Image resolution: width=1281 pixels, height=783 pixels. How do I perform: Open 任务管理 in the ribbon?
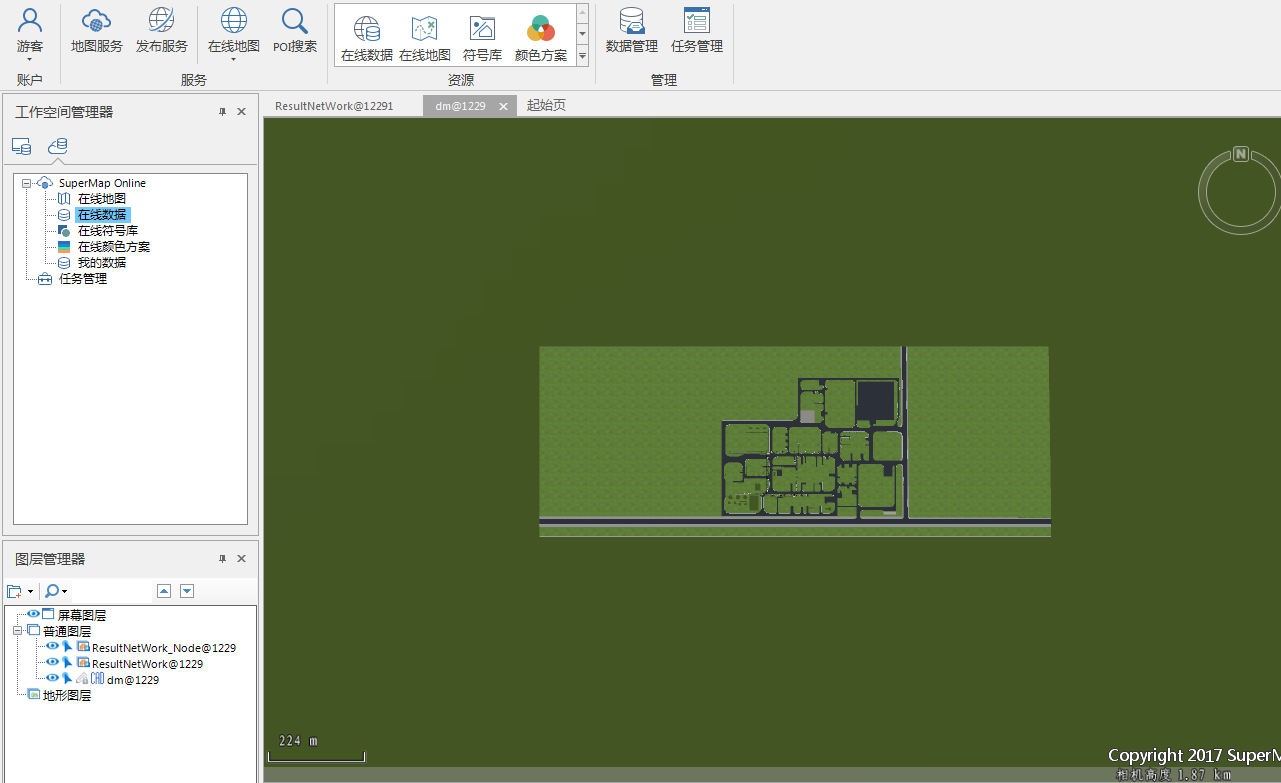(697, 31)
